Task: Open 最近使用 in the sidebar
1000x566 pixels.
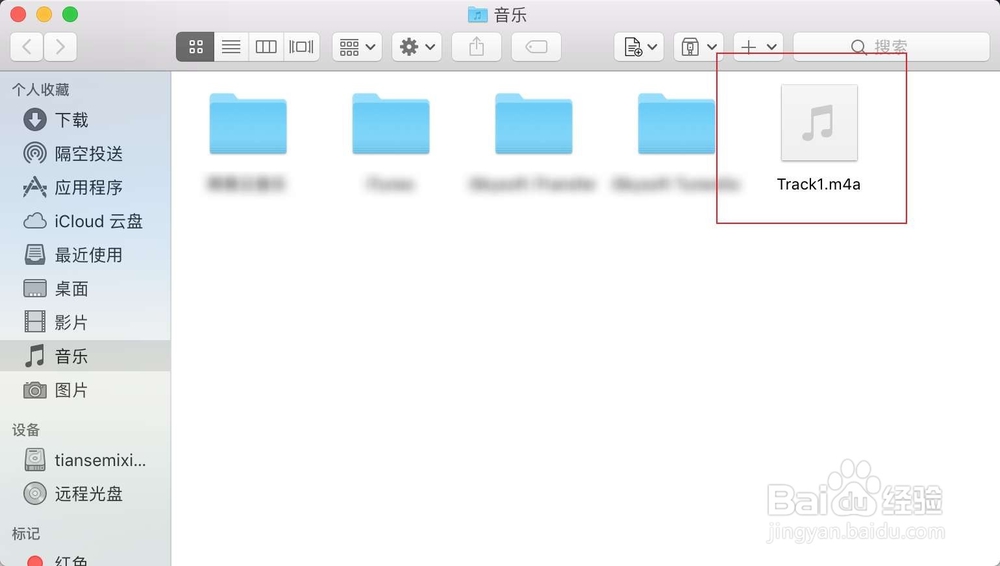Action: [x=85, y=255]
